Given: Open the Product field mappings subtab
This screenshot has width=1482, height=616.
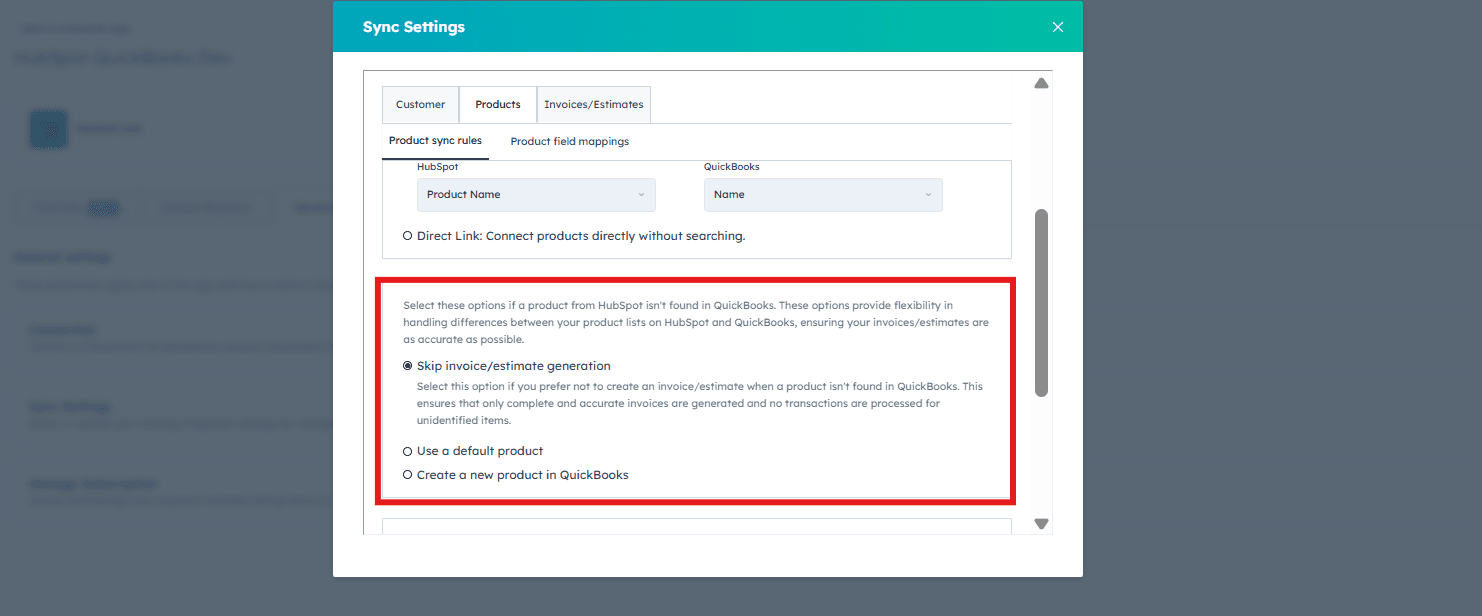Looking at the screenshot, I should pos(570,142).
